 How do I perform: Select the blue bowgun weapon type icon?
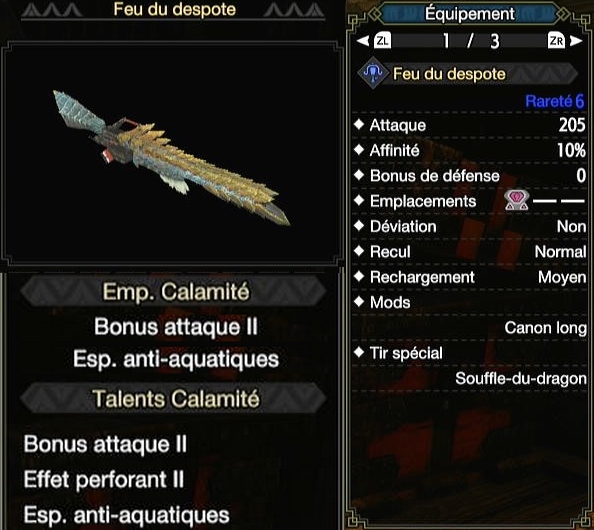point(374,73)
